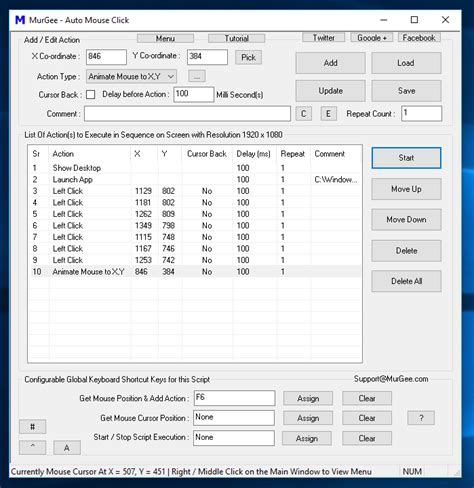Click the Save button
Screen dimensions: 474x488
406,91
